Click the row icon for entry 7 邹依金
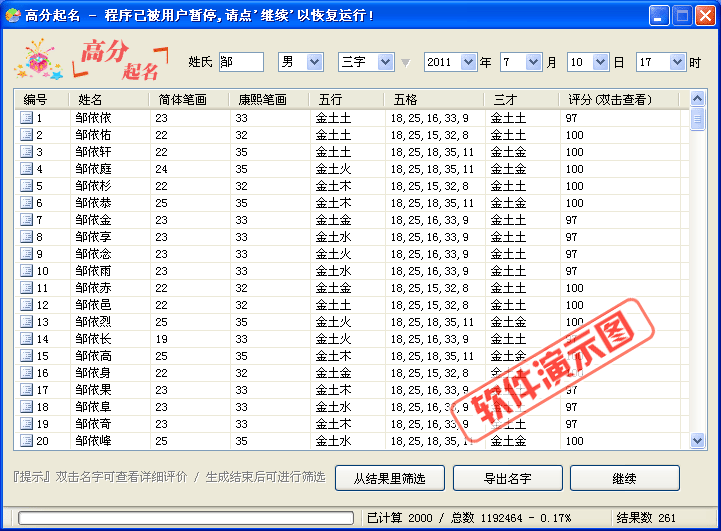Viewport: 721px width, 531px height. click(27, 220)
